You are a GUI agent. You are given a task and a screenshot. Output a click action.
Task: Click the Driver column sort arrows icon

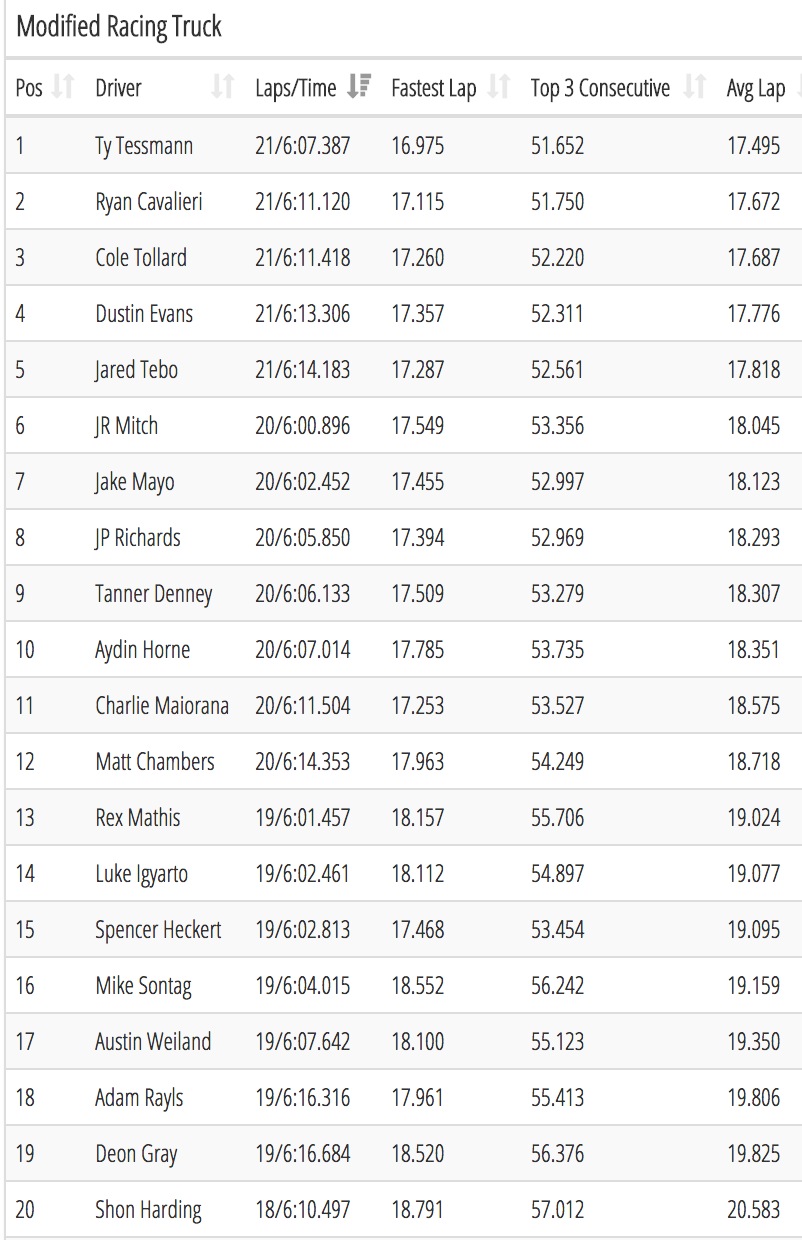pyautogui.click(x=222, y=88)
